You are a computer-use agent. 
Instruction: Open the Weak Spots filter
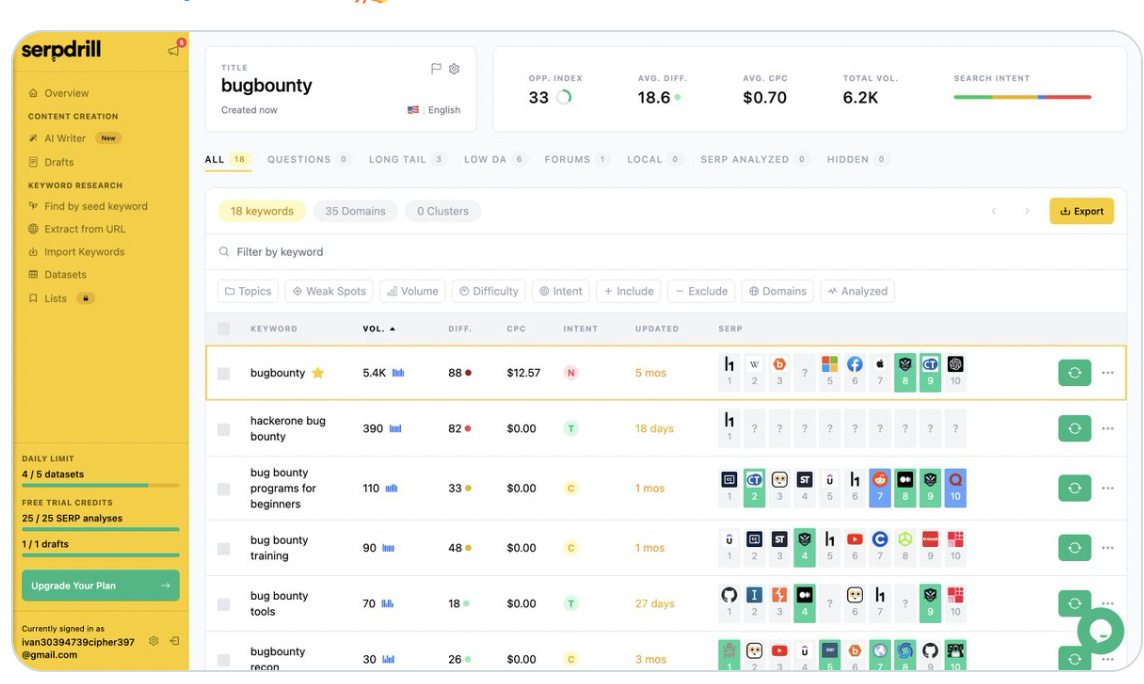[329, 291]
